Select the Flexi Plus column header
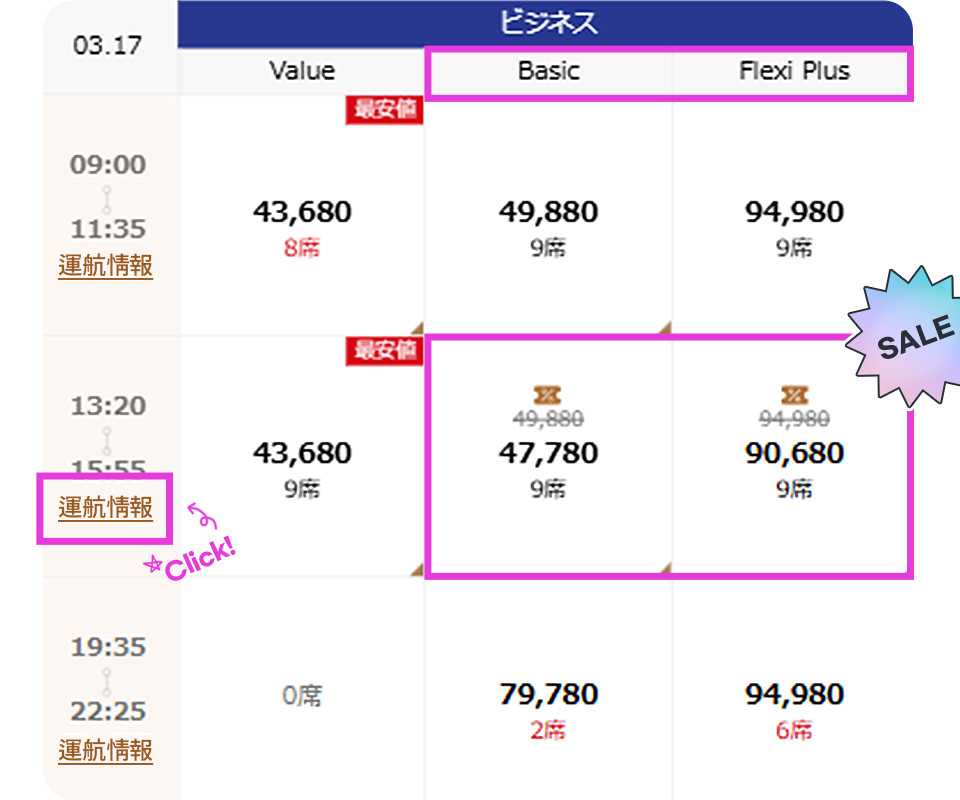The height and width of the screenshot is (800, 960). coord(794,71)
